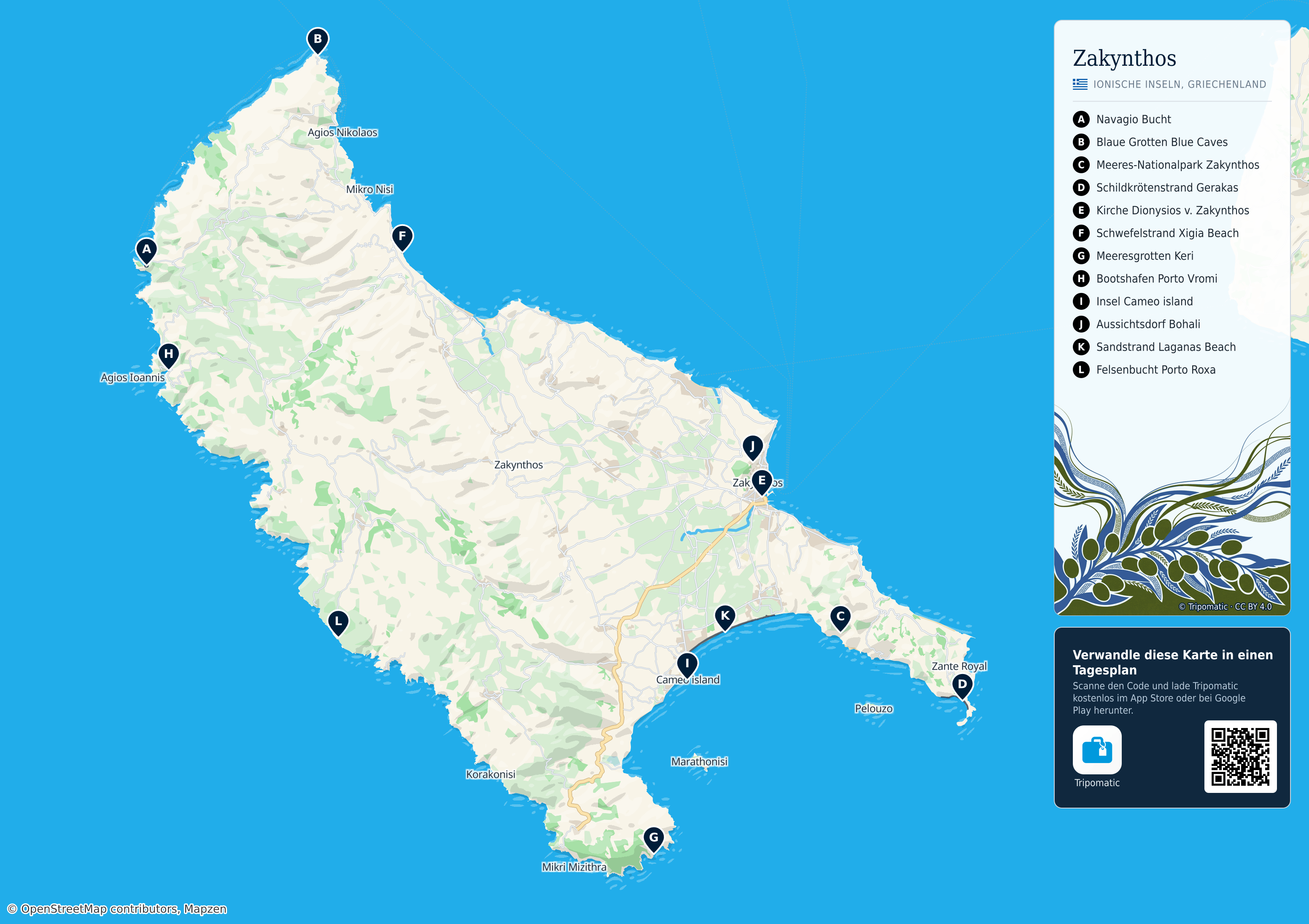Click map pin K at Laganas Beach
Screen dimensions: 1309x924
tap(725, 617)
